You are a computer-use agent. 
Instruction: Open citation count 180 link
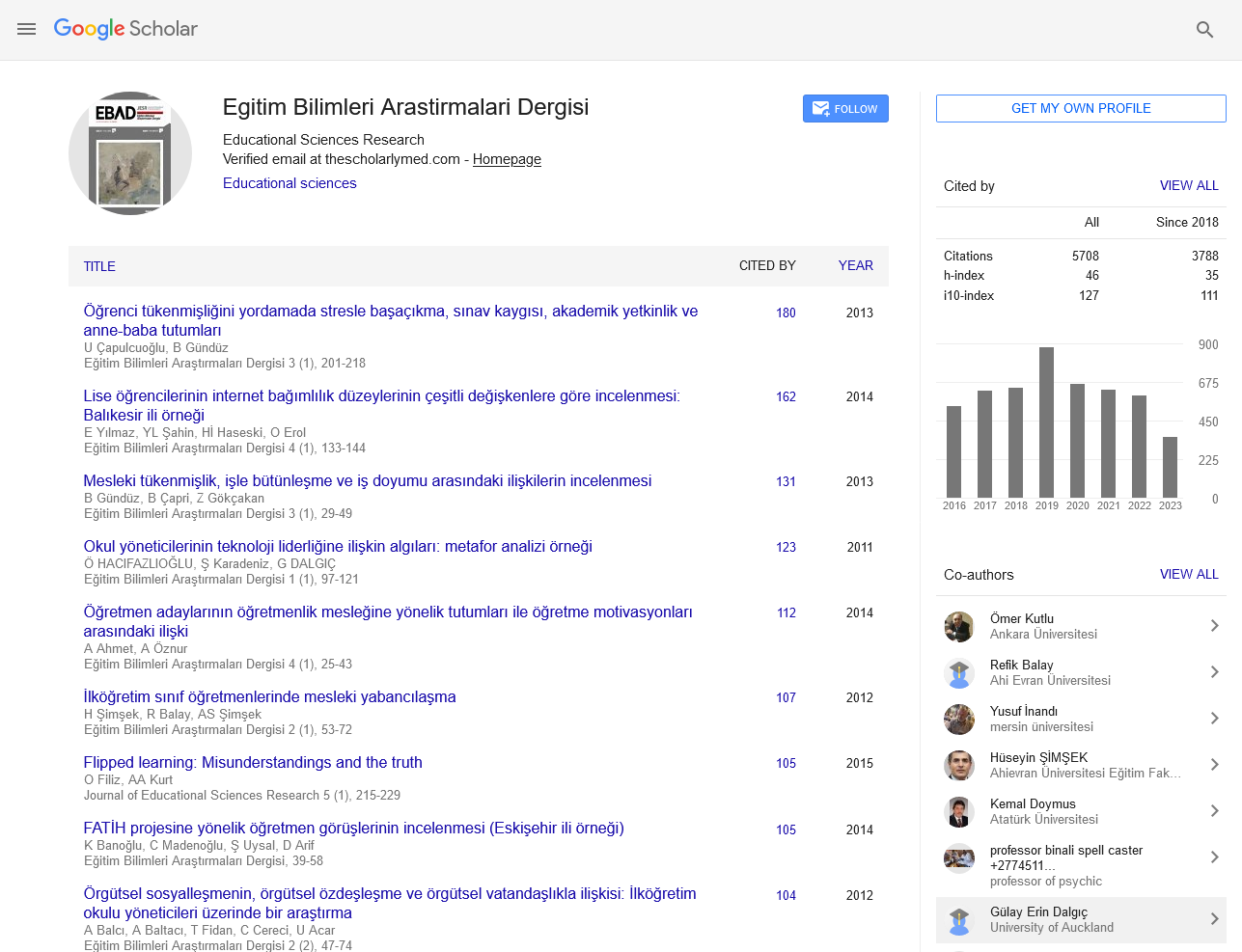786,313
